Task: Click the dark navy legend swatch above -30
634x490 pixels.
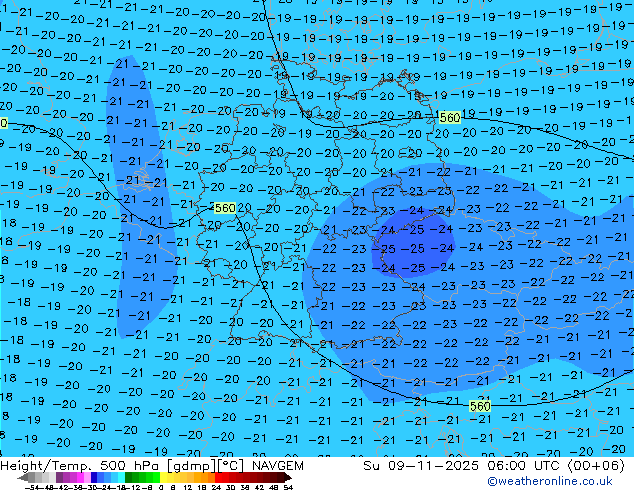Action: click(x=94, y=477)
